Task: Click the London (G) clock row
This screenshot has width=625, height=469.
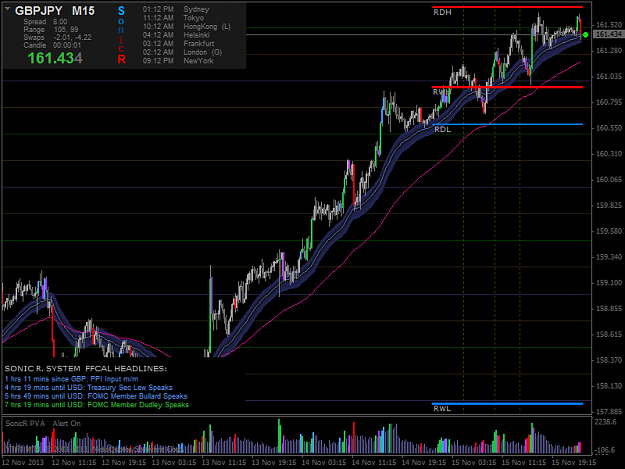Action: 182,52
